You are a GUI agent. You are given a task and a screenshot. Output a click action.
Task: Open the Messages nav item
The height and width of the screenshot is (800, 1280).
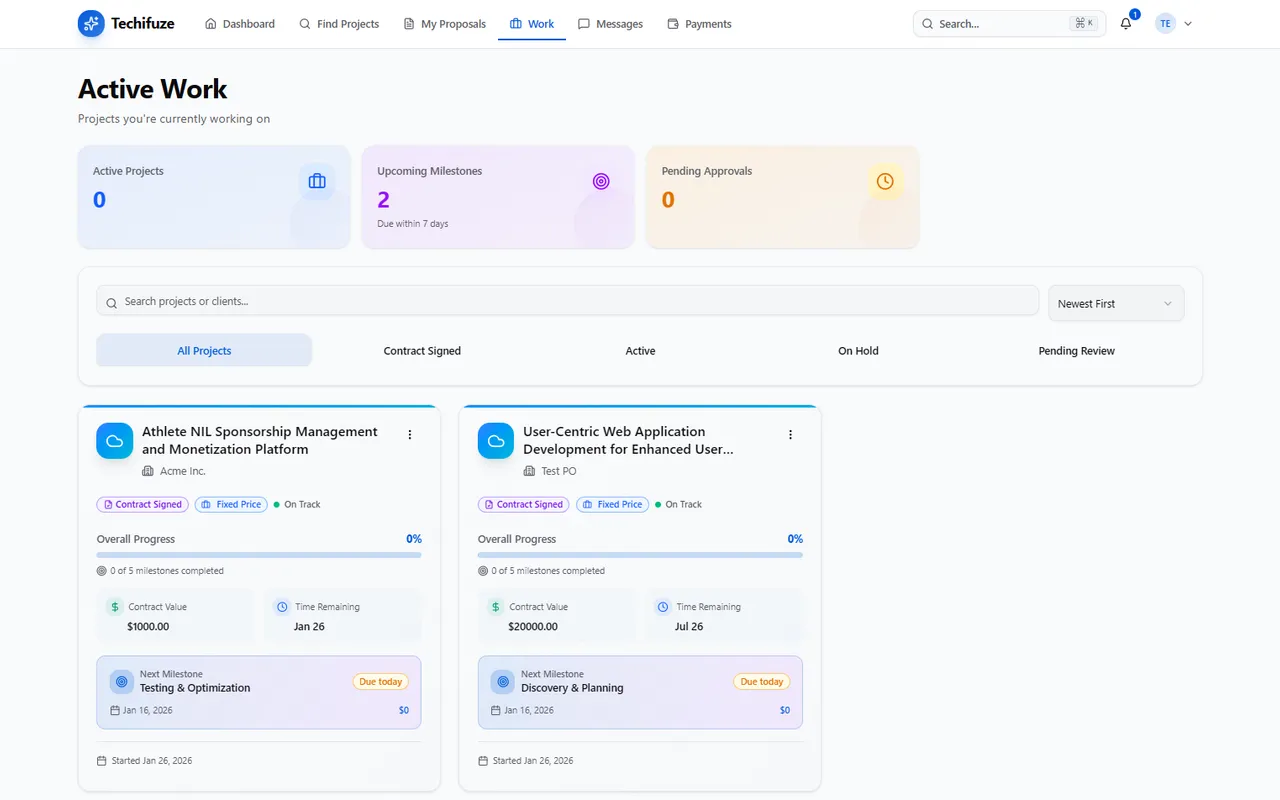click(610, 24)
